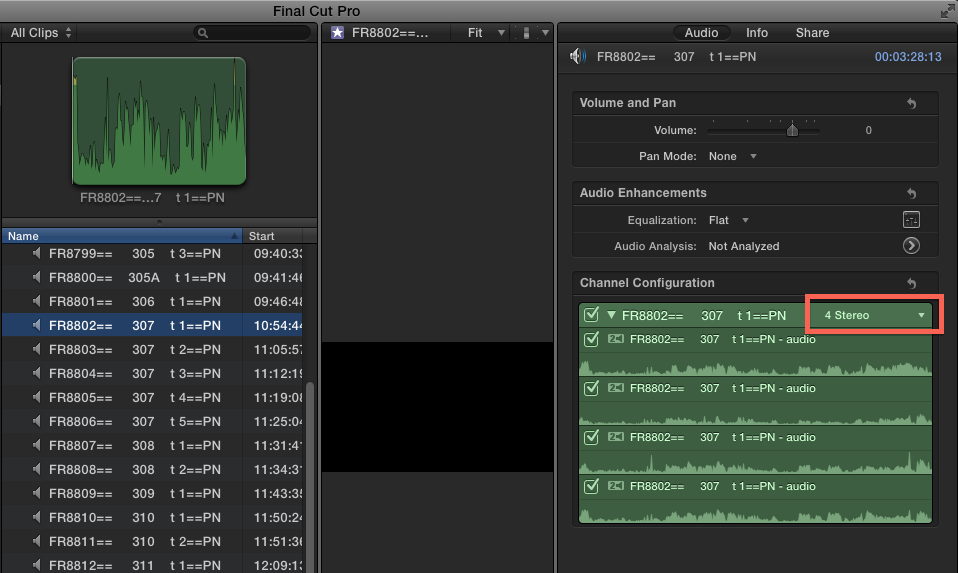Viewport: 958px width, 573px height.
Task: Click speaker icon of FR8806== clip
Action: [37, 422]
